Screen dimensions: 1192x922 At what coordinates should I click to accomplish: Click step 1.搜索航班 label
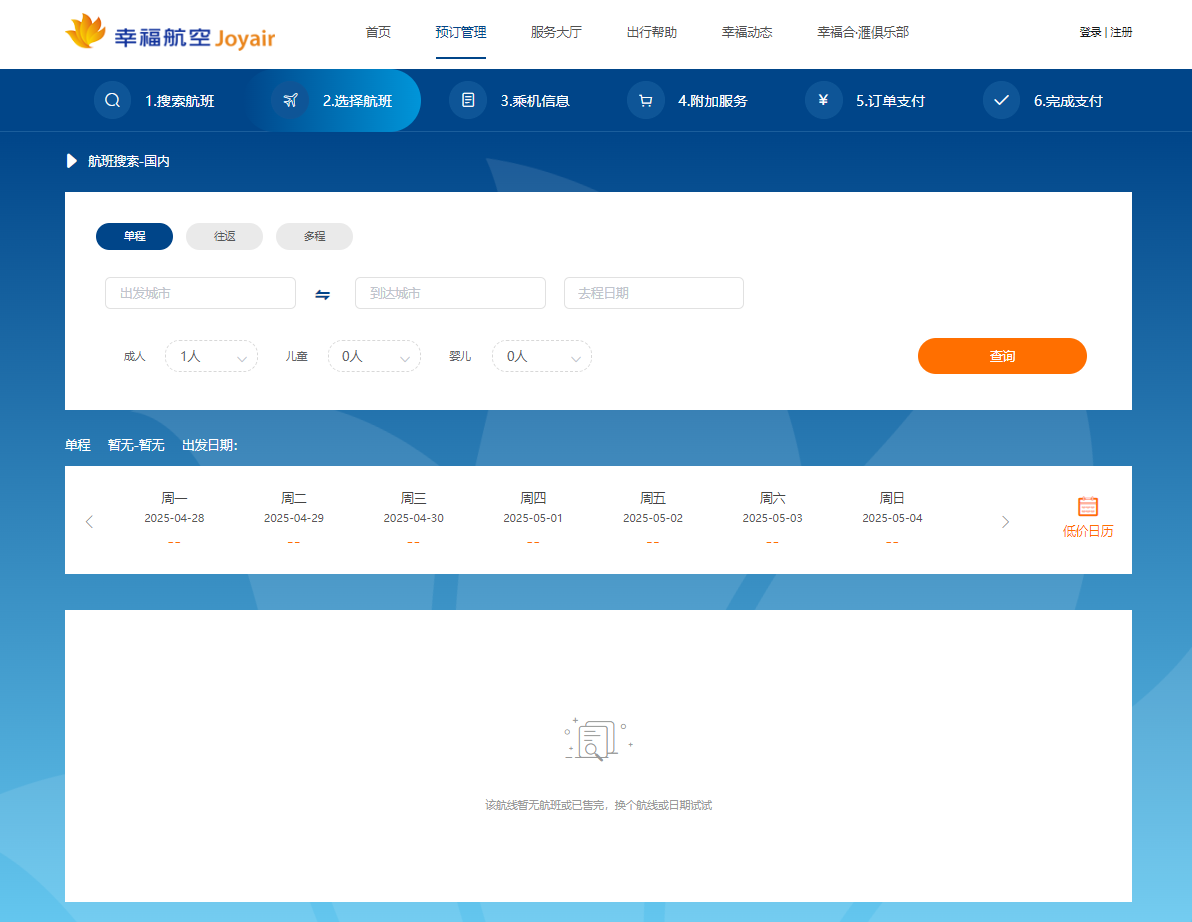click(179, 101)
